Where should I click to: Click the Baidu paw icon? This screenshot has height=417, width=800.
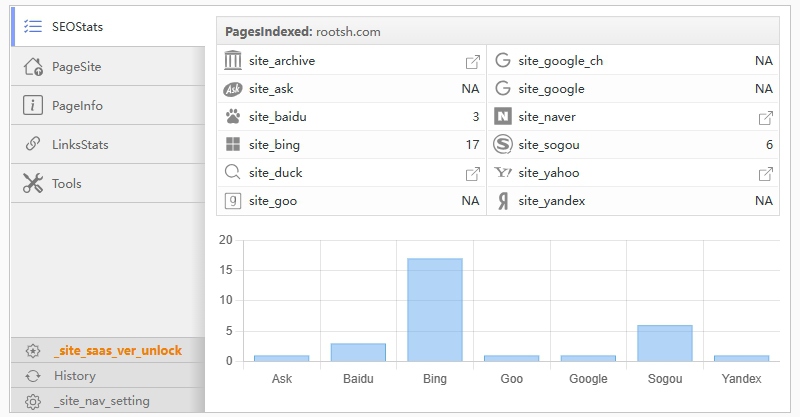pyautogui.click(x=233, y=117)
